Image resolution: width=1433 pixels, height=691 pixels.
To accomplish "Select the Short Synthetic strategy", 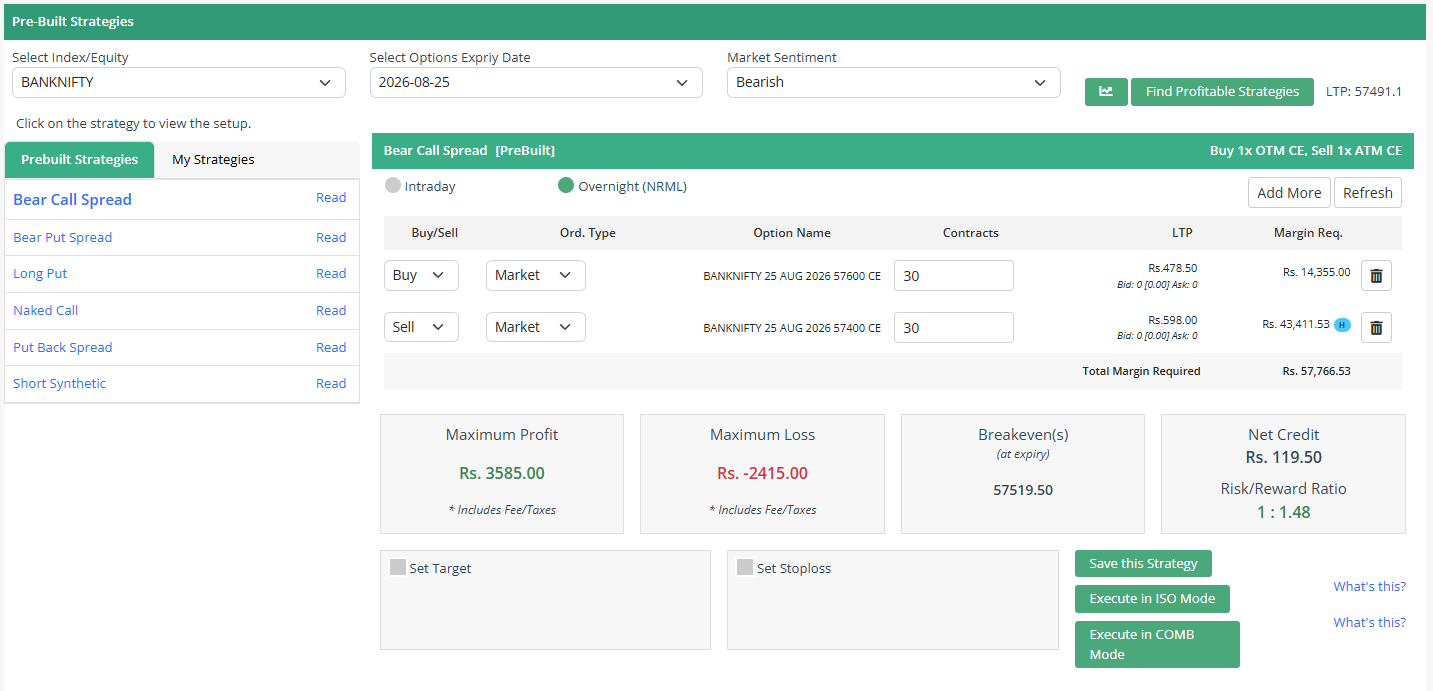I will point(59,383).
